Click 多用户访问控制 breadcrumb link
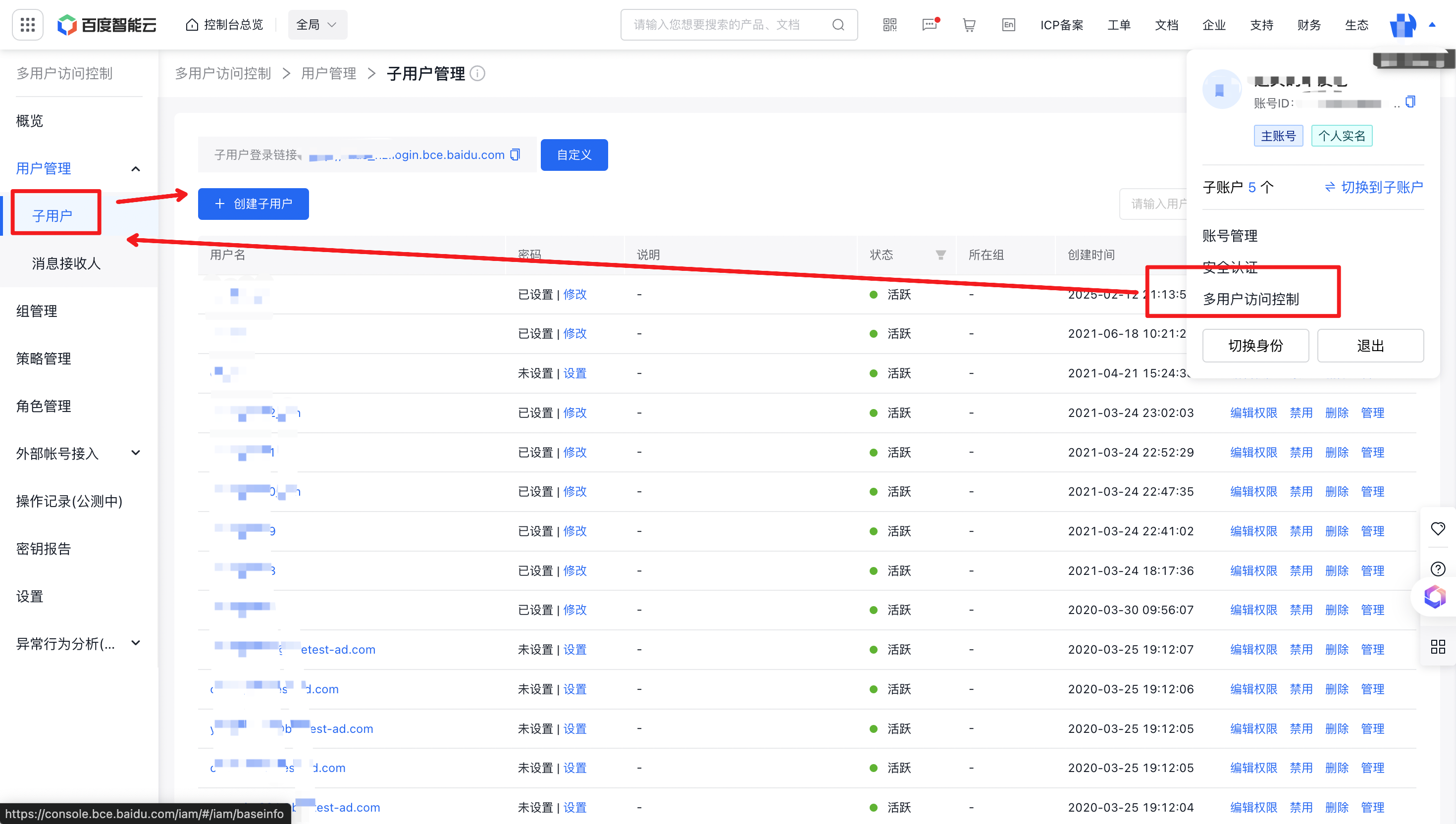The image size is (1456, 824). (x=223, y=74)
